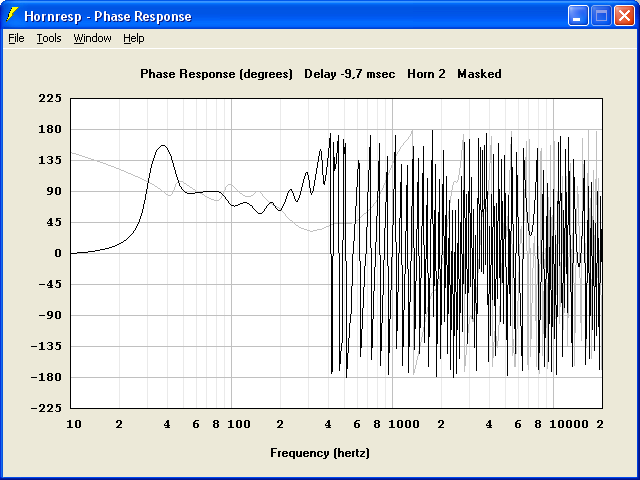The image size is (640, 480).
Task: Click the -135 y-axis value
Action: [x=46, y=346]
